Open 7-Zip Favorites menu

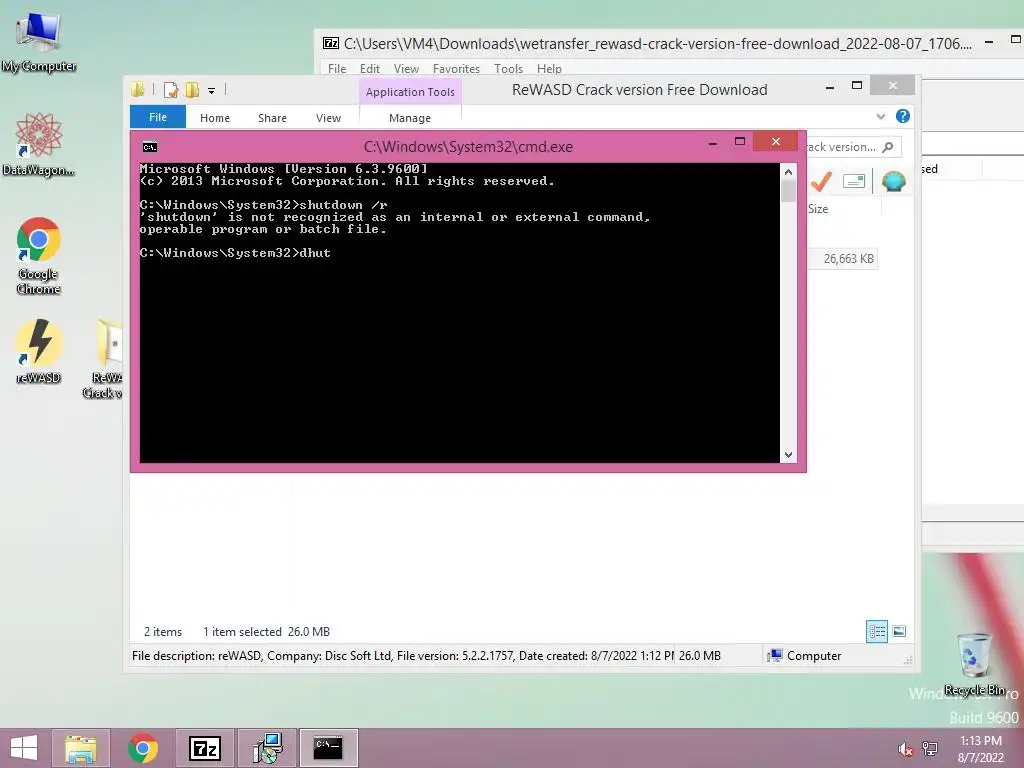pyautogui.click(x=456, y=69)
